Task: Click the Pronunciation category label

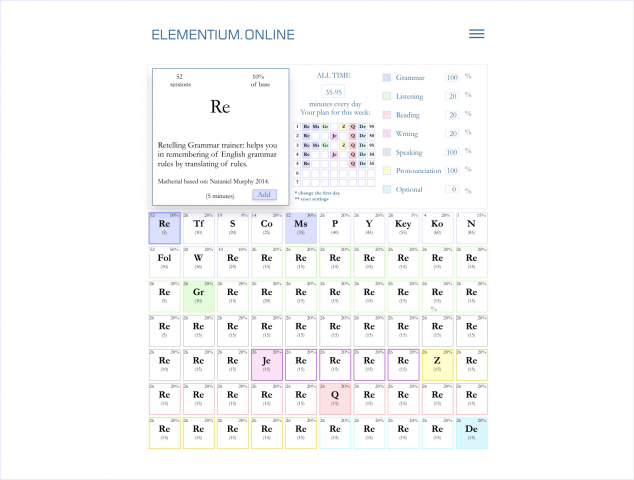Action: 418,171
